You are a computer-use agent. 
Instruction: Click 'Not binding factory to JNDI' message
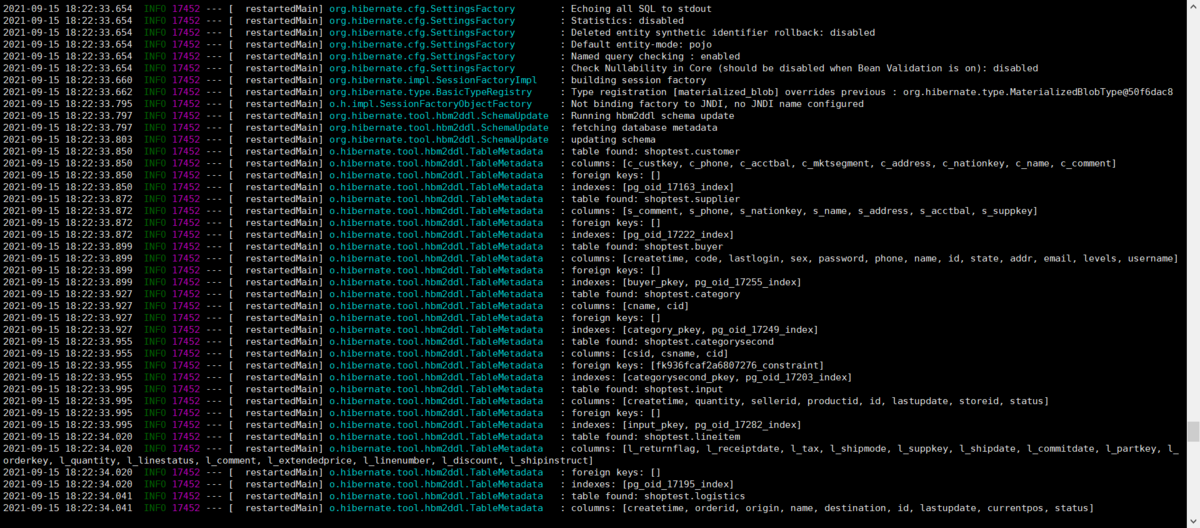[717, 104]
